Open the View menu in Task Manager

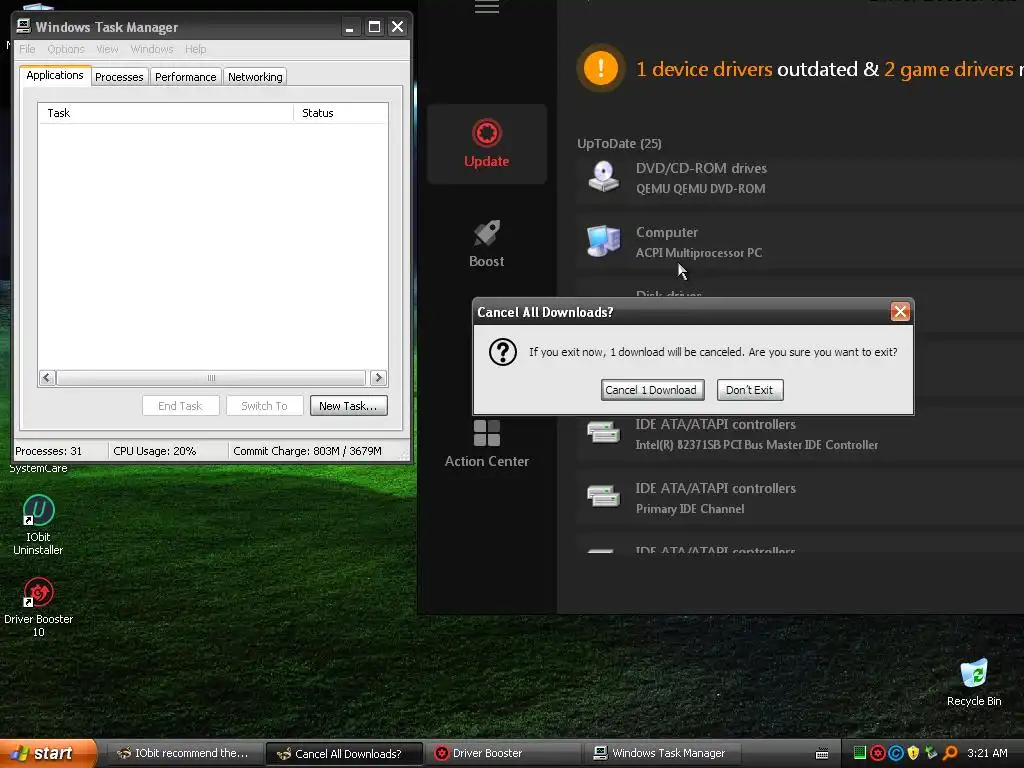pyautogui.click(x=107, y=49)
